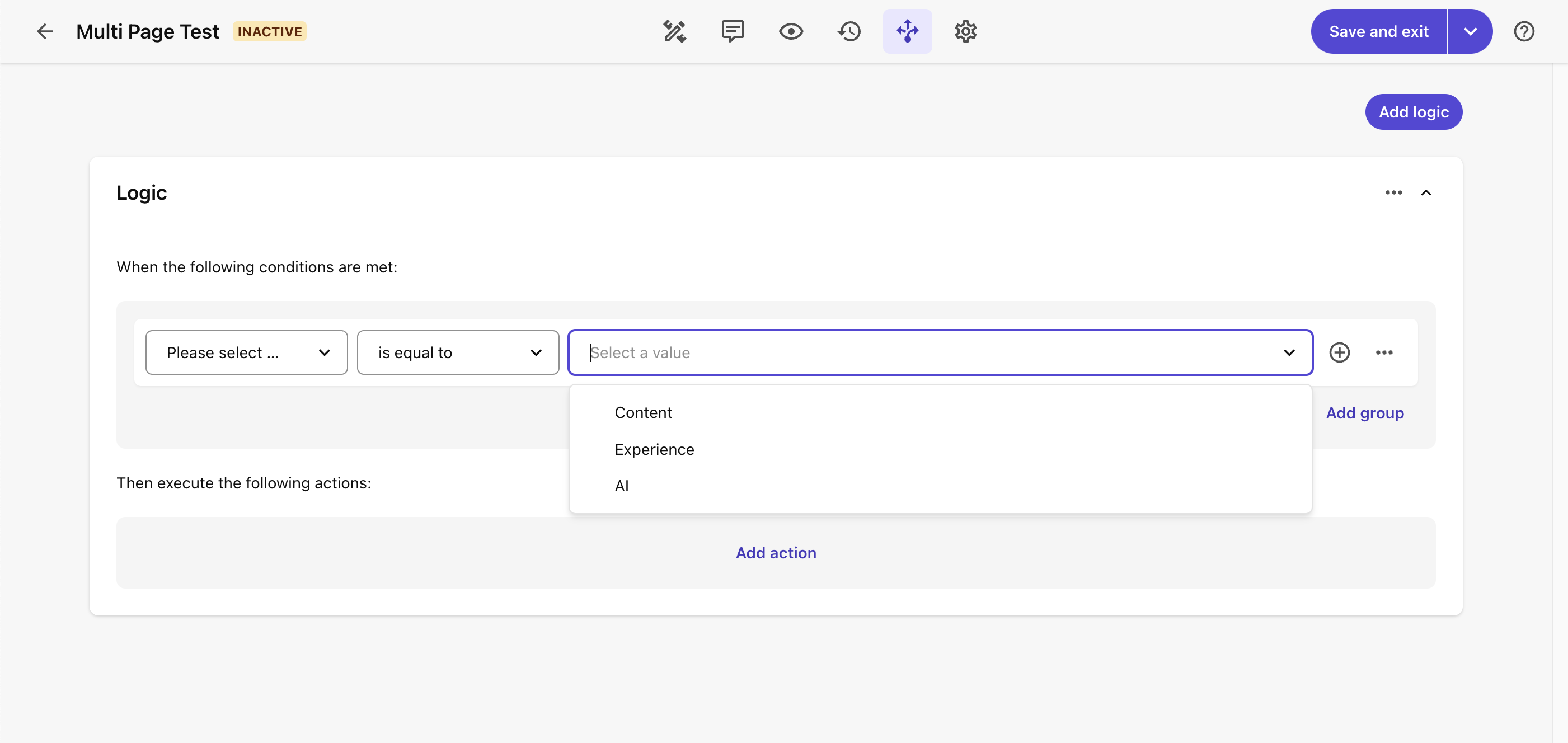
Task: Click the 'Add group' link
Action: [x=1364, y=412]
